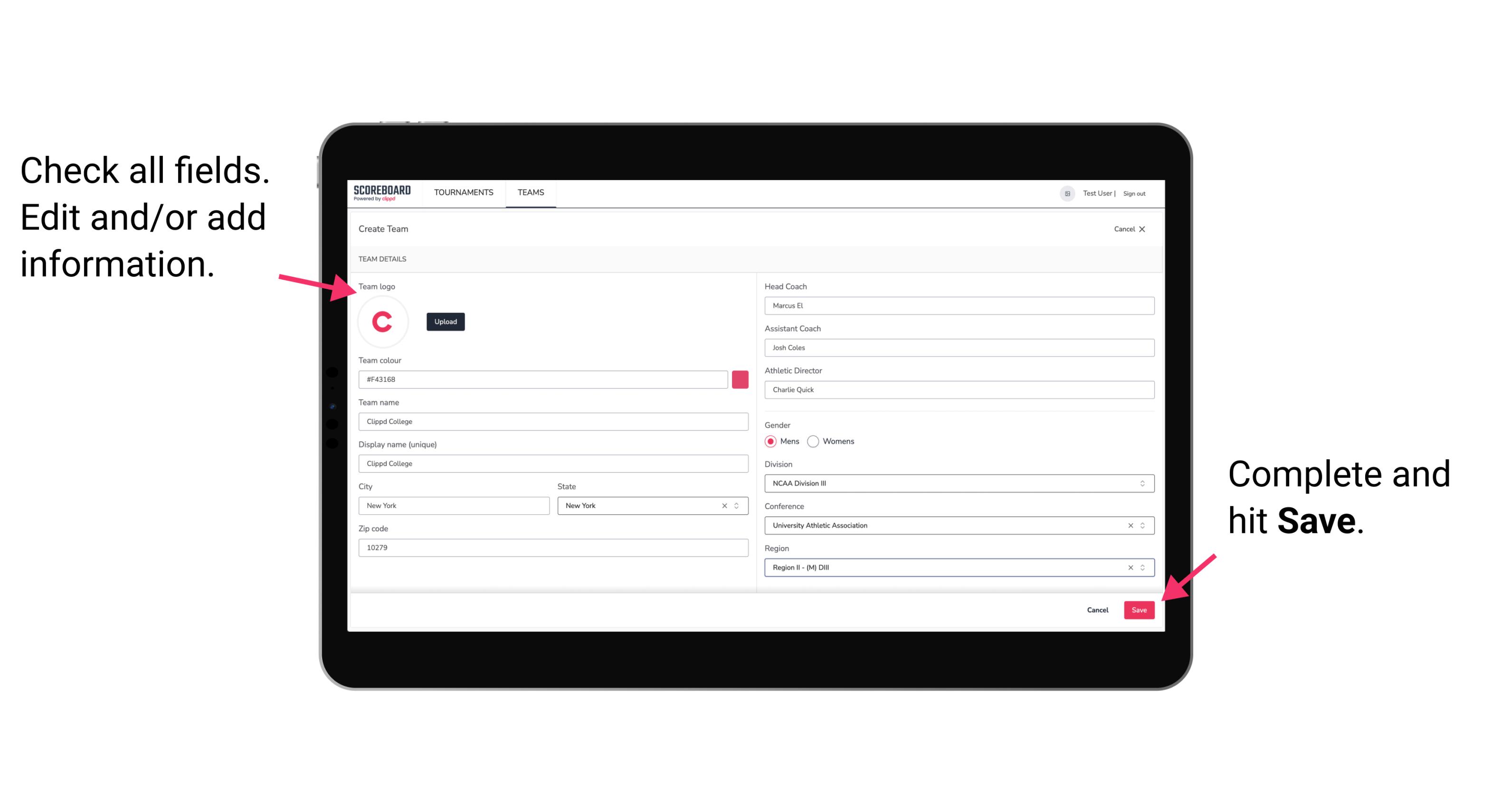
Task: Click the red color swatch next to hex field
Action: point(740,379)
